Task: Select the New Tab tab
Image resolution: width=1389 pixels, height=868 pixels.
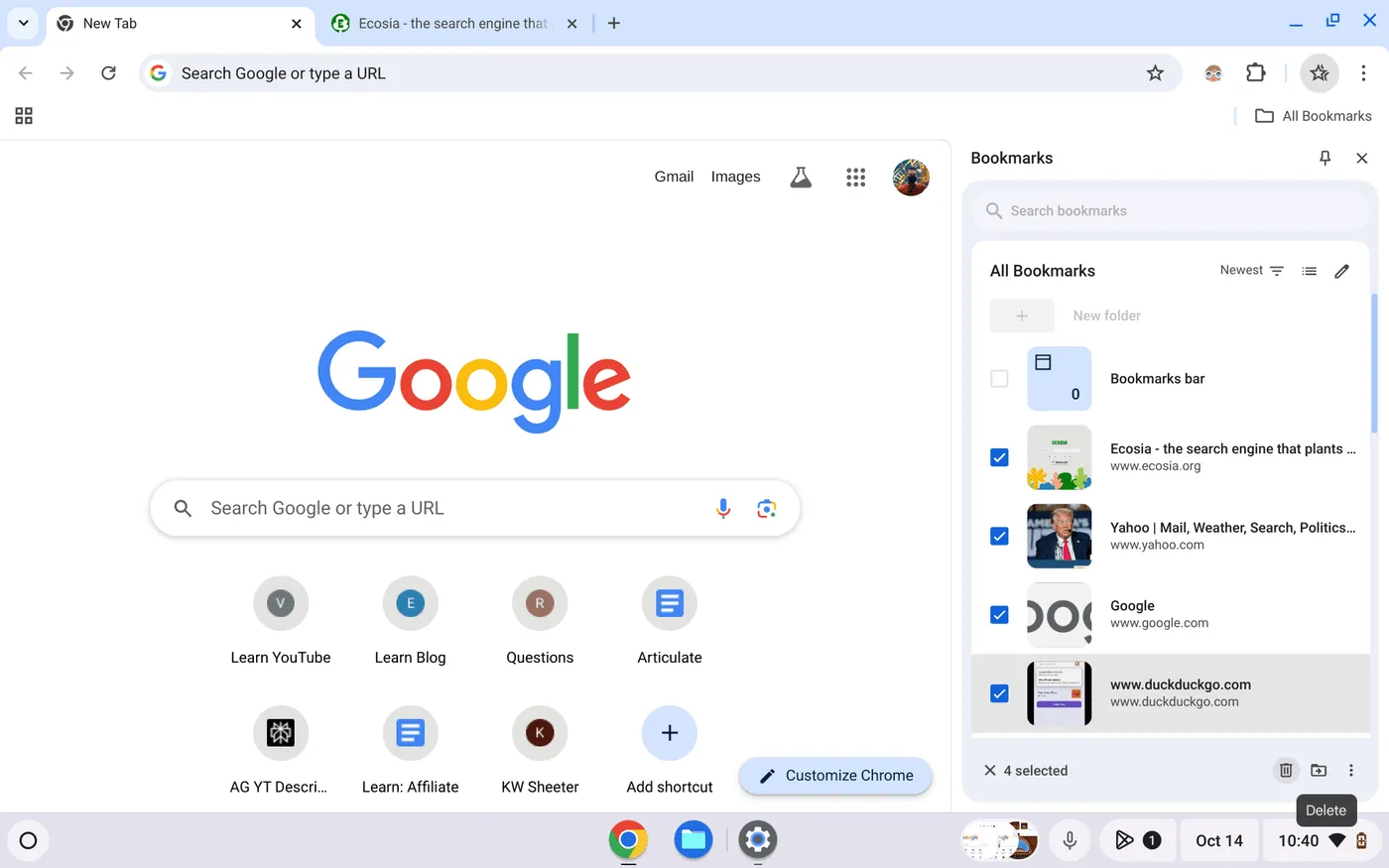Action: (x=181, y=23)
